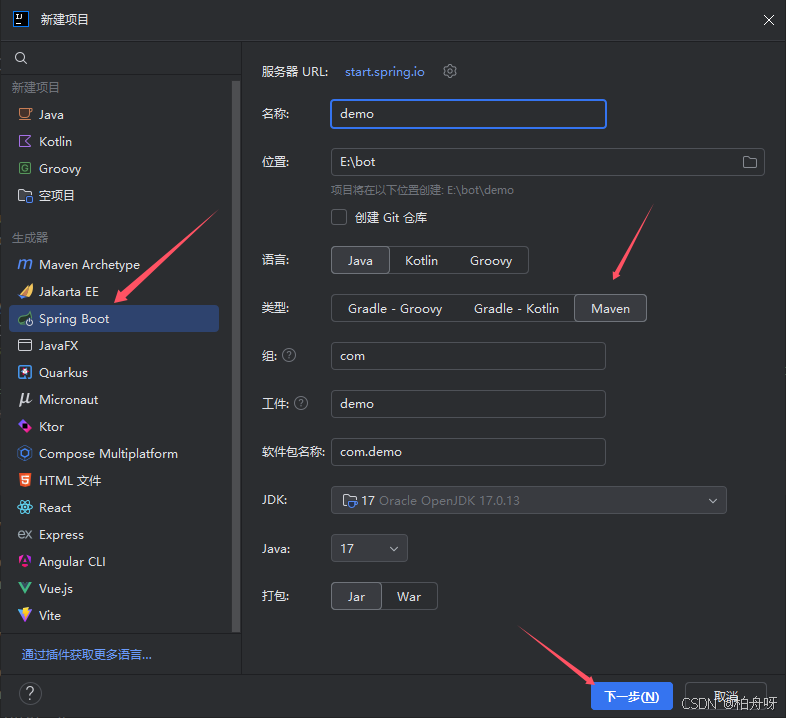The height and width of the screenshot is (718, 786).
Task: Set language to Kotlin
Action: [422, 260]
